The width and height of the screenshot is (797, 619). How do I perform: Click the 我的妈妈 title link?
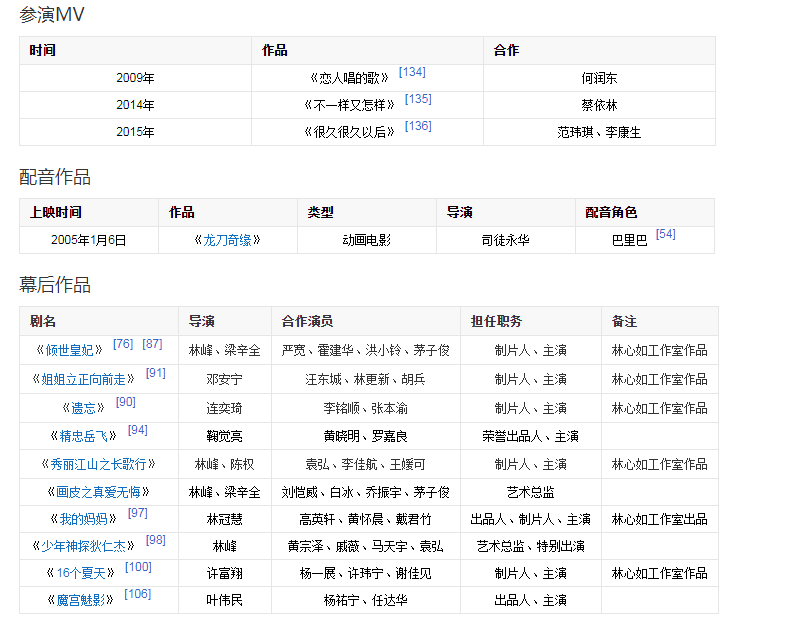(83, 519)
